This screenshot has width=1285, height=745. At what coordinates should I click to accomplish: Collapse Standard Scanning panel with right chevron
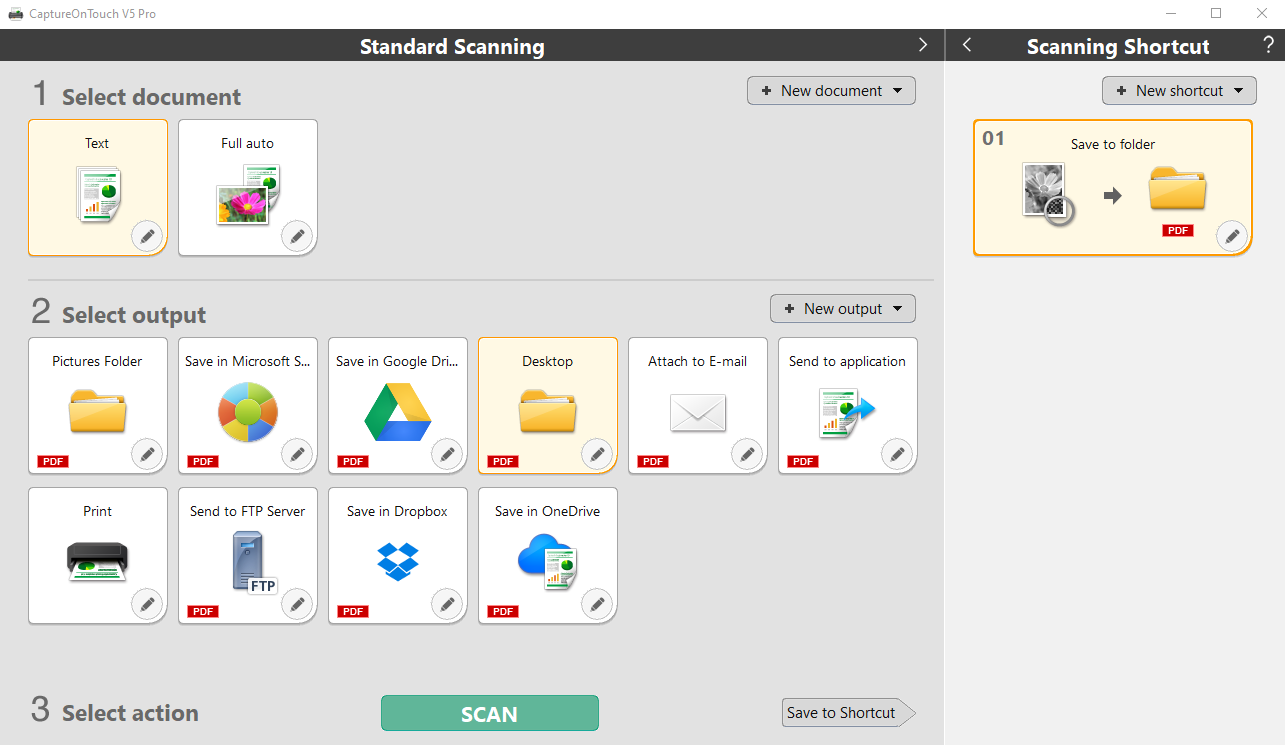point(923,45)
